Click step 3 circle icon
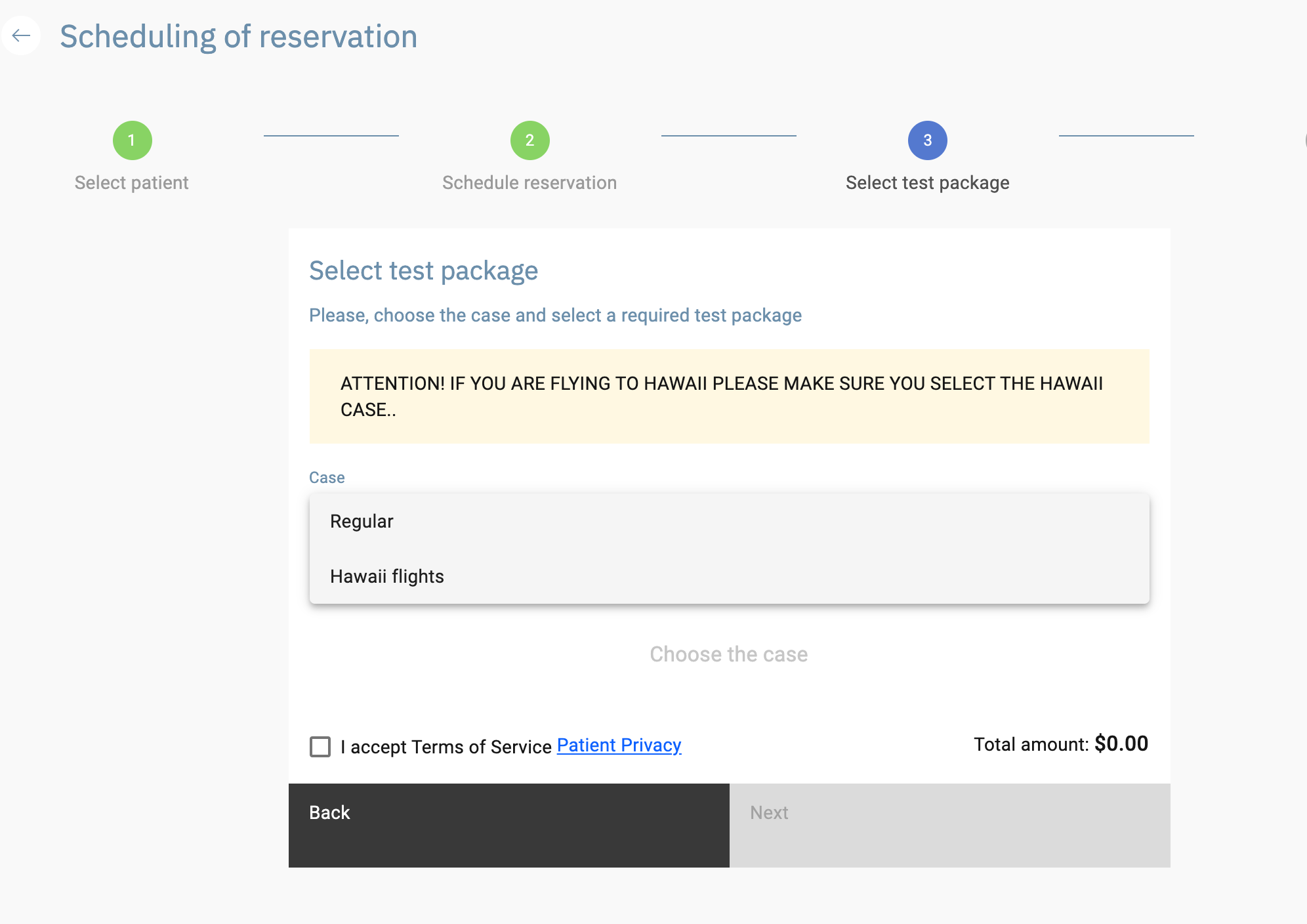The width and height of the screenshot is (1307, 924). pos(927,140)
